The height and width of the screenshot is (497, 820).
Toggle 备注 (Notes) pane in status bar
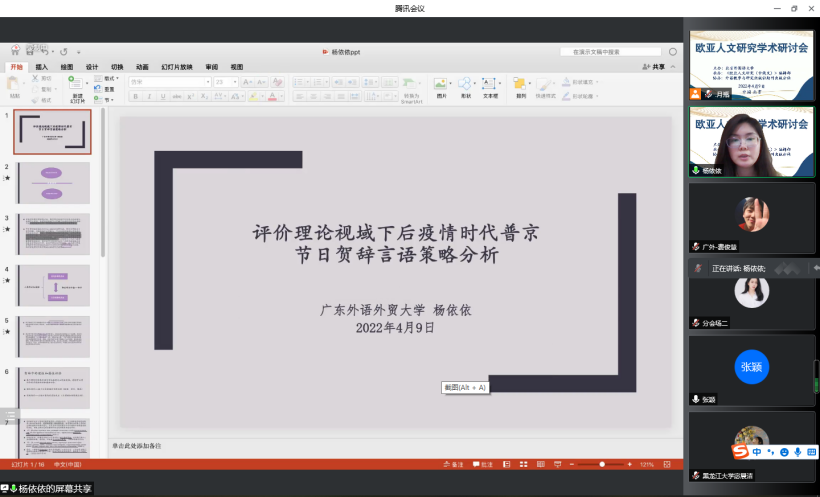[x=453, y=465]
